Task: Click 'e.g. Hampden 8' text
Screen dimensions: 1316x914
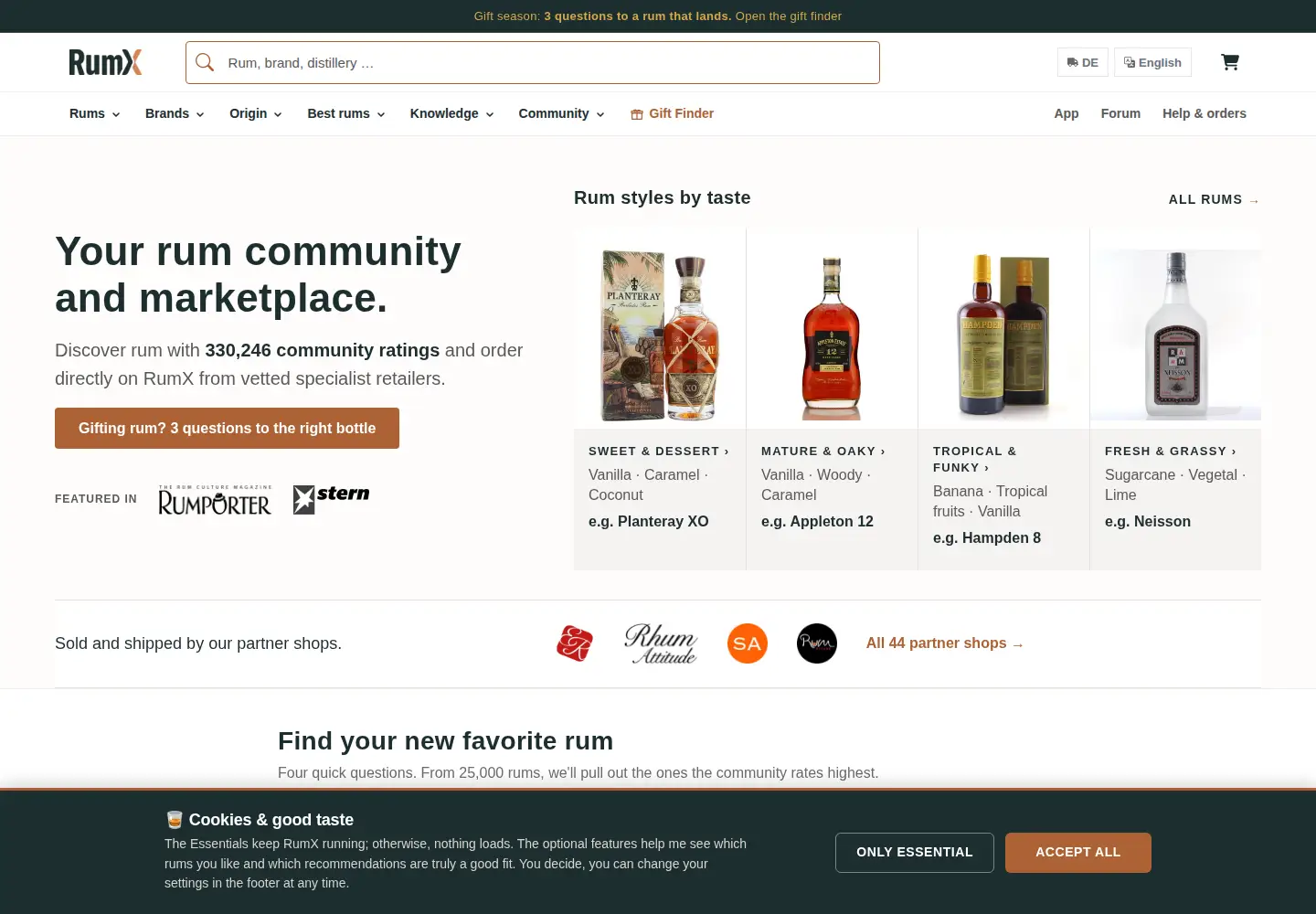Action: [987, 538]
